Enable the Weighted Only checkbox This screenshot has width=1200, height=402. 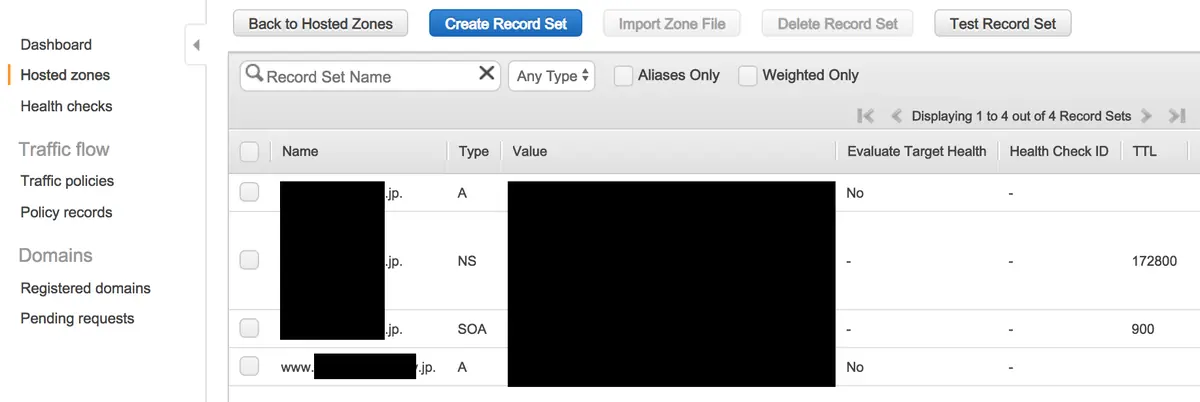[x=747, y=75]
